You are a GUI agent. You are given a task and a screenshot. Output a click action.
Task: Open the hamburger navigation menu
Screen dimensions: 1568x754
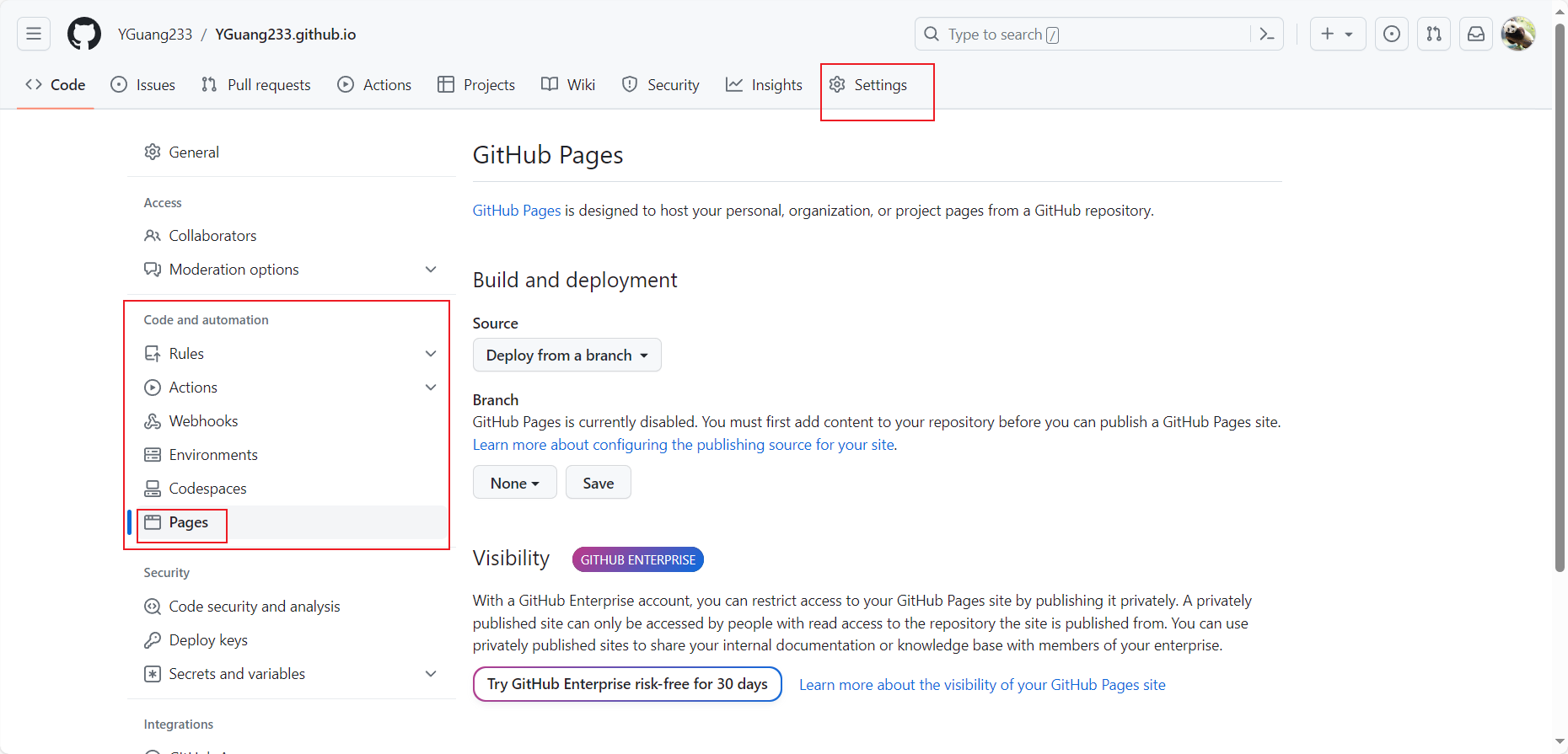pos(34,34)
